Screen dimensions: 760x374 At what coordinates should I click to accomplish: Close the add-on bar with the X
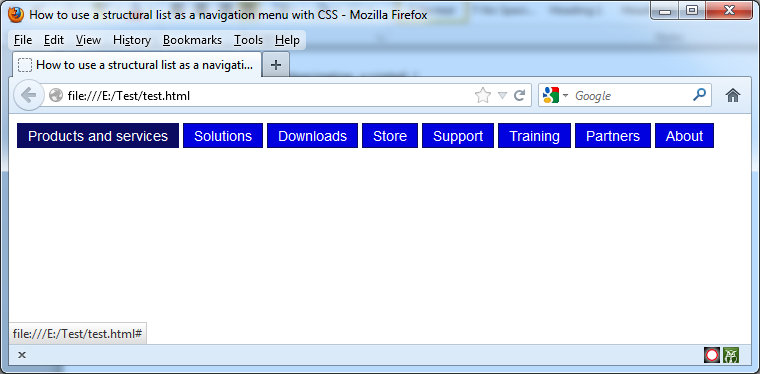coord(22,355)
